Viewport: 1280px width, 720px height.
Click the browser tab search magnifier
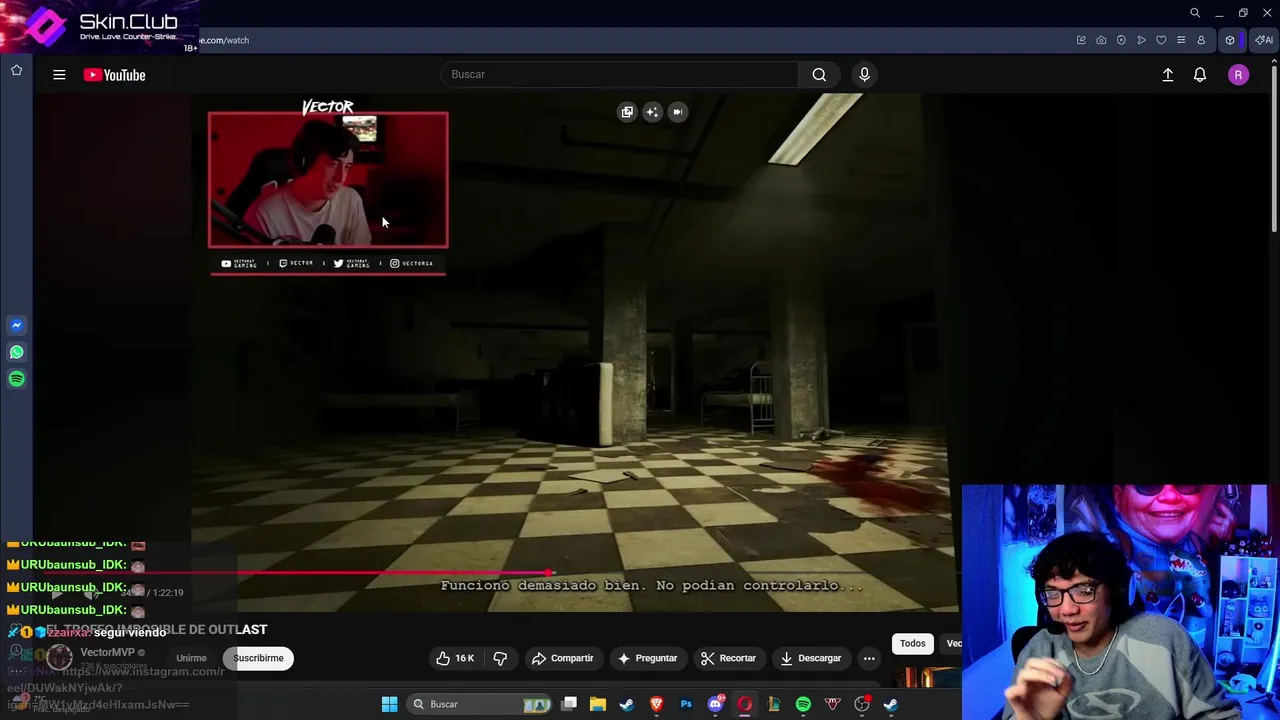pos(1195,13)
